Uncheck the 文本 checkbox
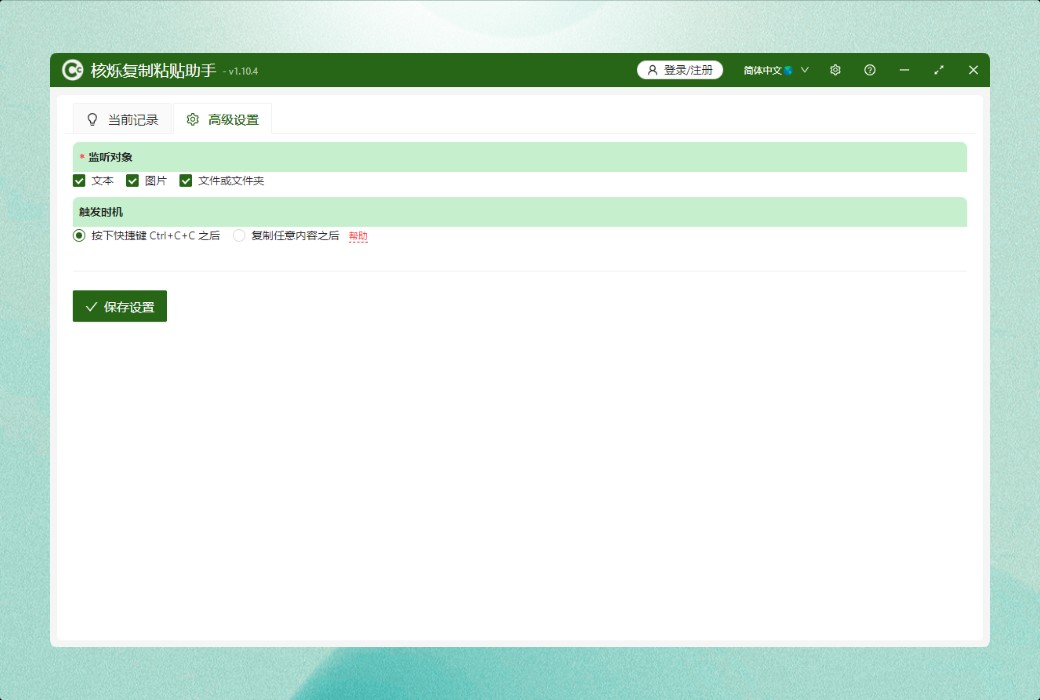The height and width of the screenshot is (700, 1040). [79, 181]
